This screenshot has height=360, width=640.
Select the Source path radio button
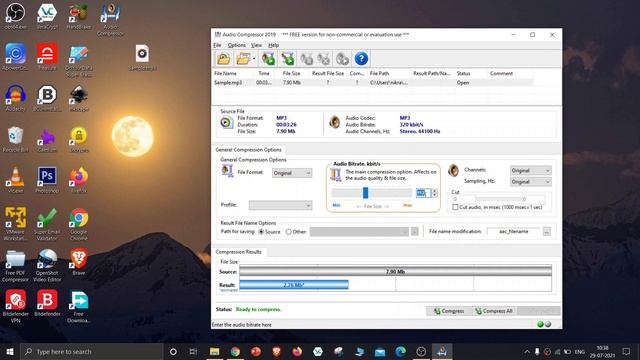click(261, 232)
